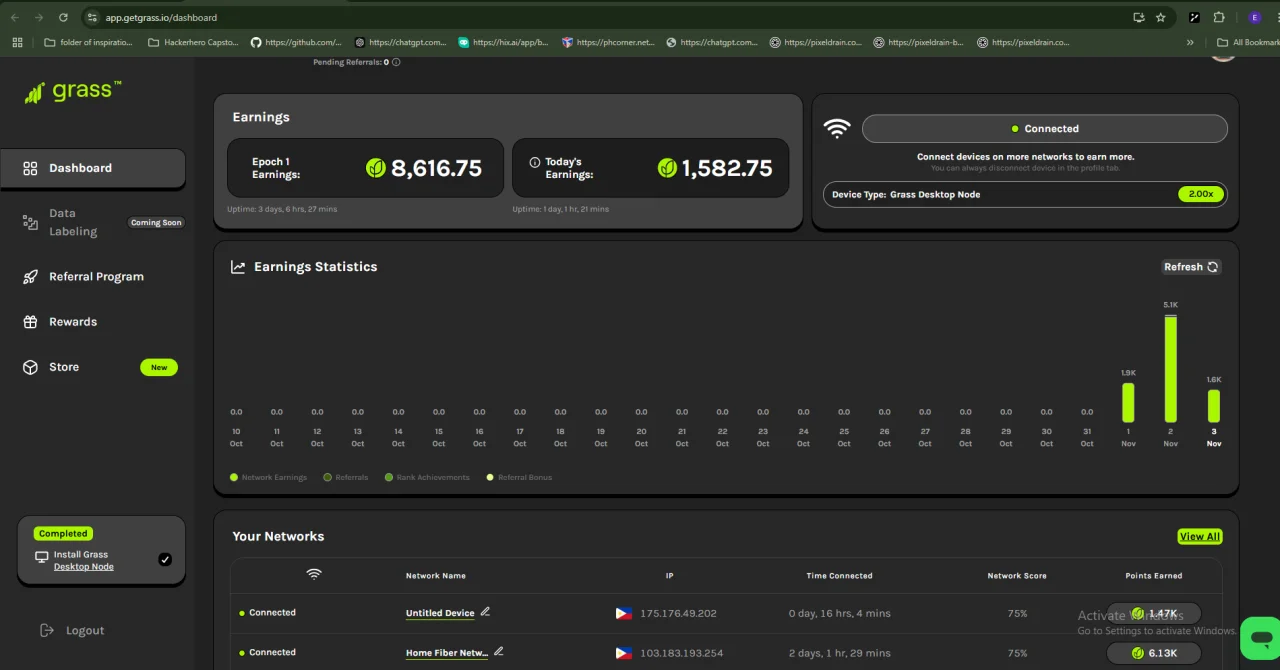The width and height of the screenshot is (1280, 670).
Task: Open the Desktop Node link
Action: coord(84,567)
